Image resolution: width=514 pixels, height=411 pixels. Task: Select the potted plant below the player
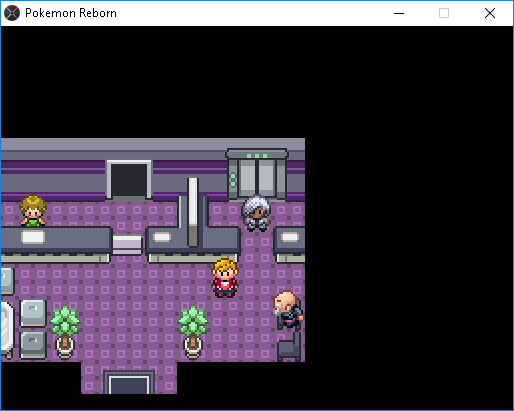(193, 333)
